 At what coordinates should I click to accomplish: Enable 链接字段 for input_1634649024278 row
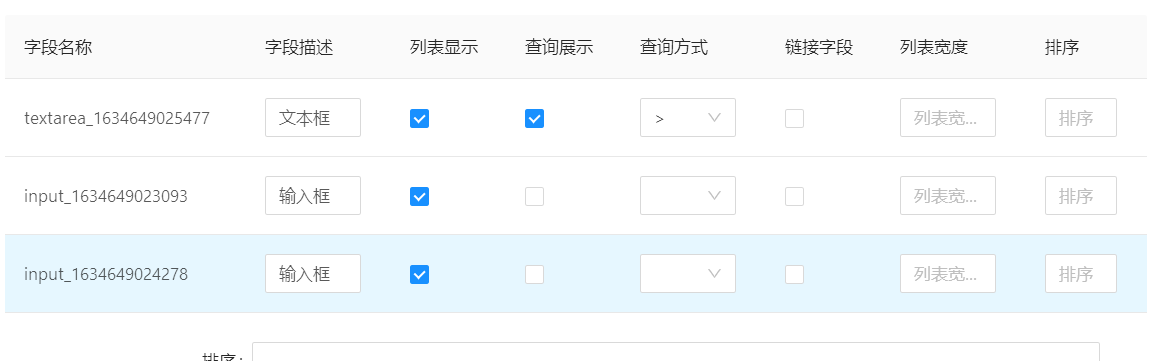pos(795,274)
